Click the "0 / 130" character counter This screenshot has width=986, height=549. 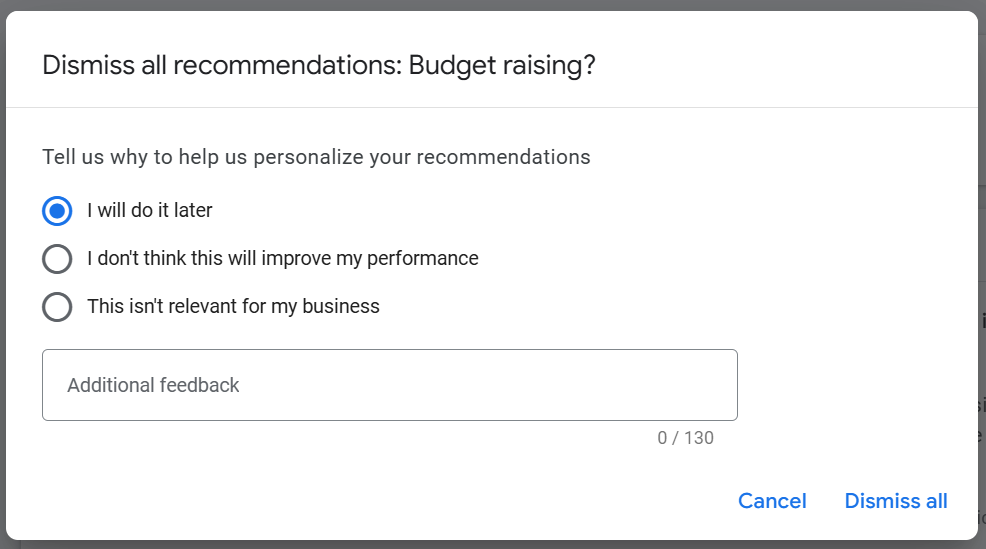[x=685, y=438]
